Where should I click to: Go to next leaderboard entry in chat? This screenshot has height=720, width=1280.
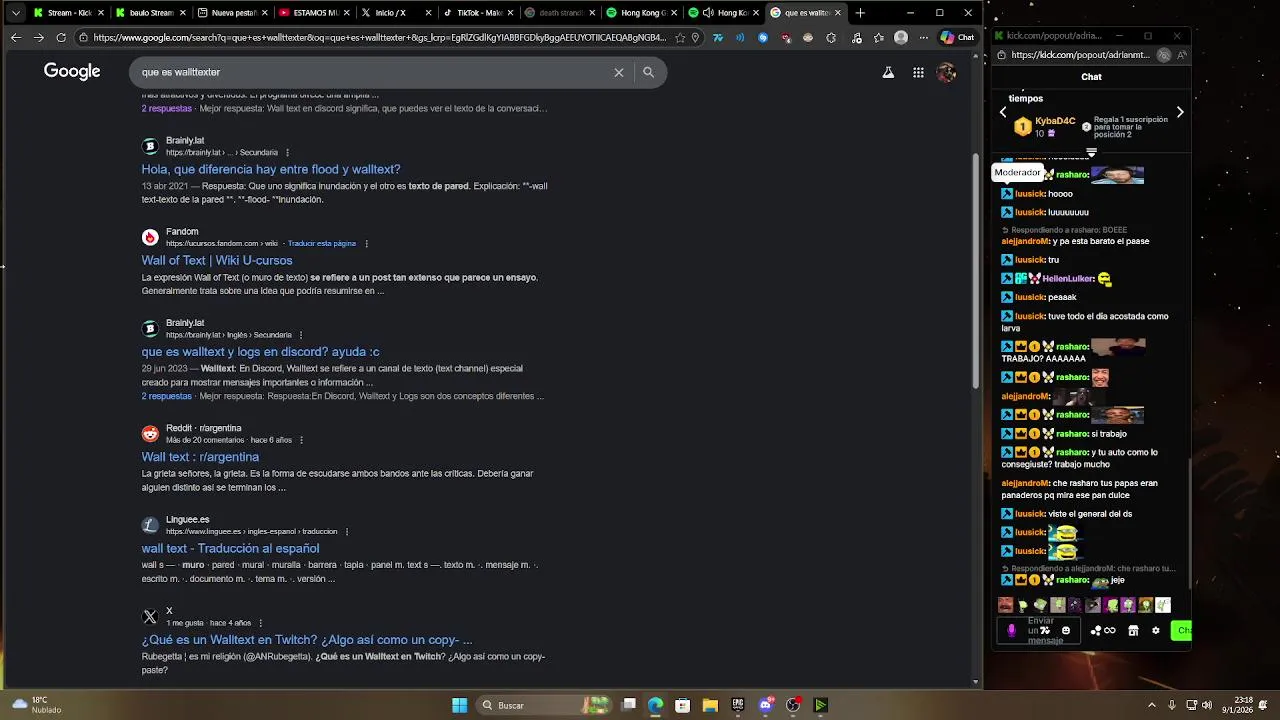click(x=1180, y=112)
